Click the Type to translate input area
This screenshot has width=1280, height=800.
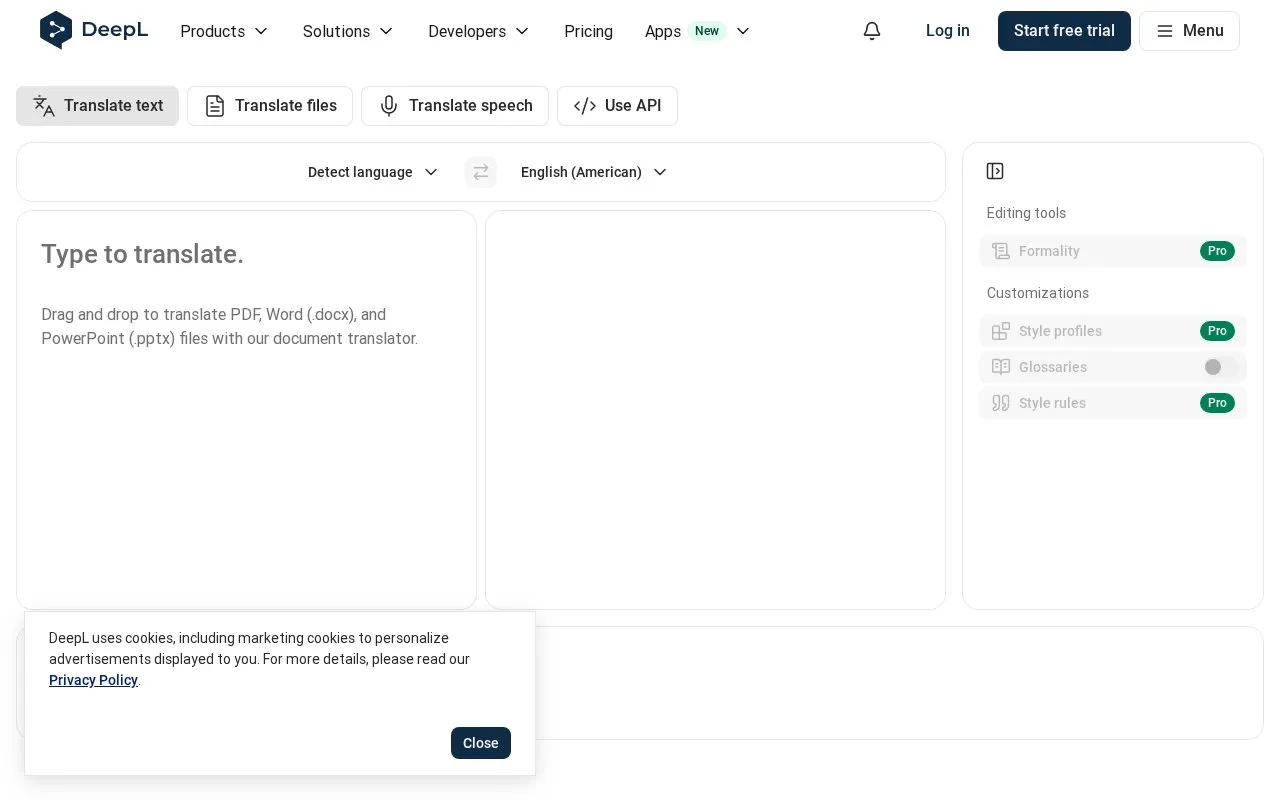coord(246,410)
